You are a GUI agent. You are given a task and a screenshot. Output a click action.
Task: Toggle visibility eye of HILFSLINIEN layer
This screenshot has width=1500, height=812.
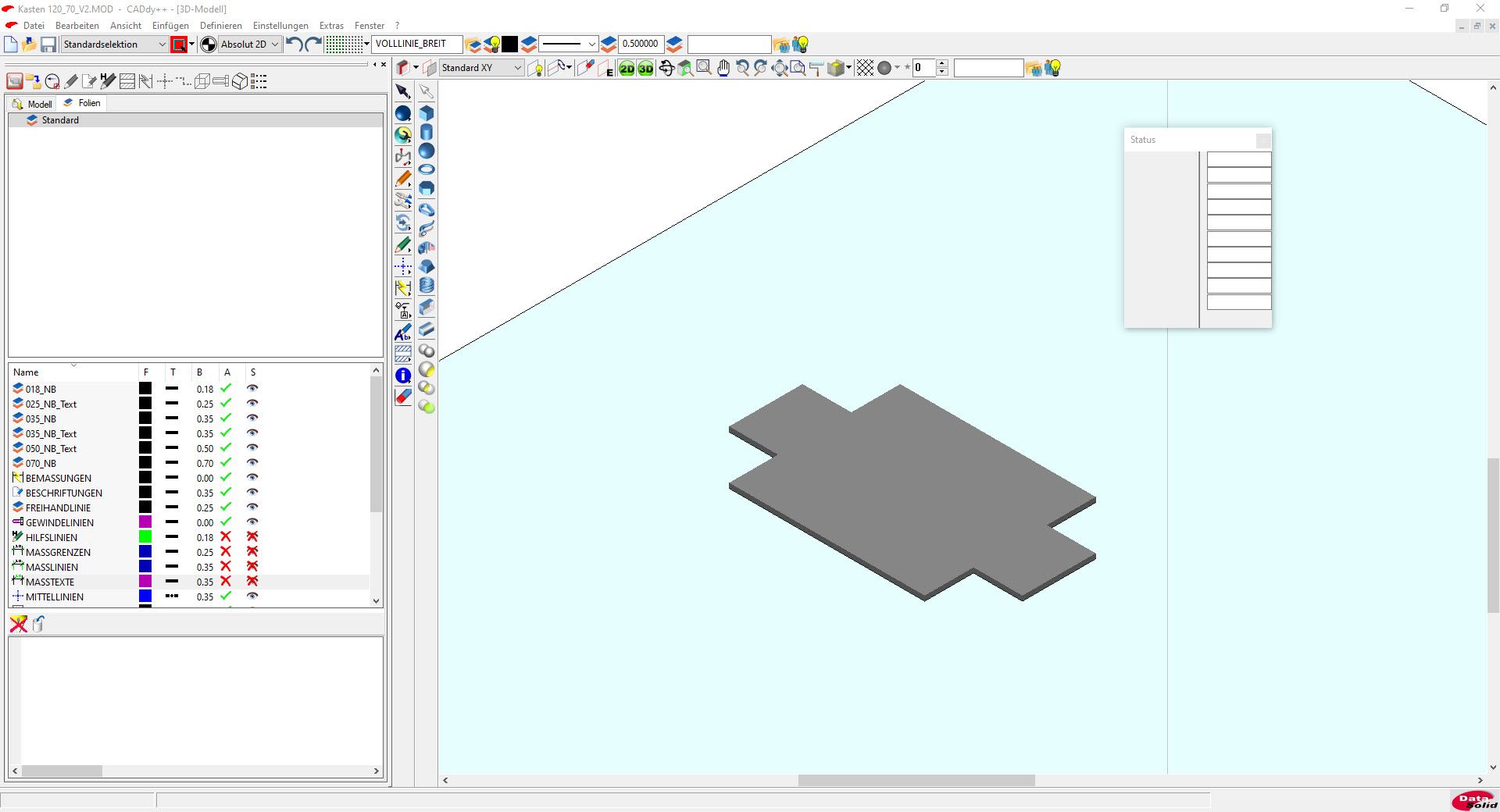pyautogui.click(x=252, y=537)
